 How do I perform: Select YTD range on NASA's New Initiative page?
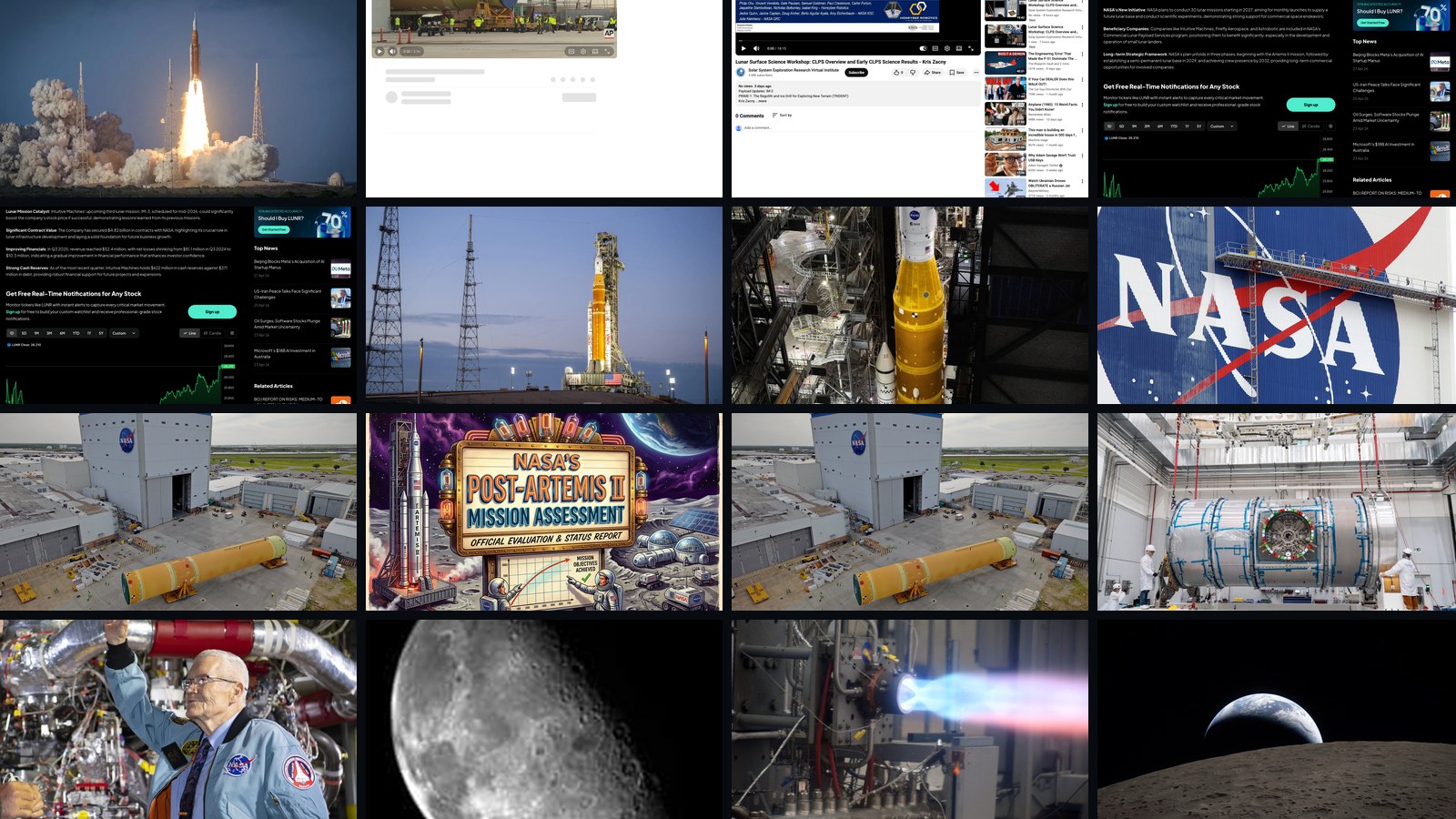point(1174,126)
